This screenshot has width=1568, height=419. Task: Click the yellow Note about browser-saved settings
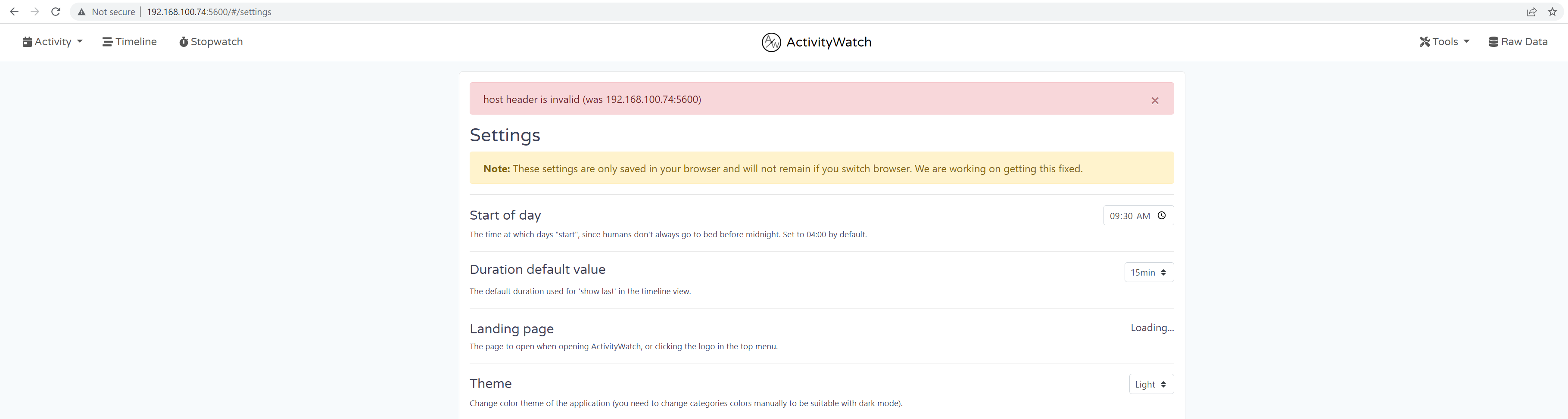click(x=822, y=168)
